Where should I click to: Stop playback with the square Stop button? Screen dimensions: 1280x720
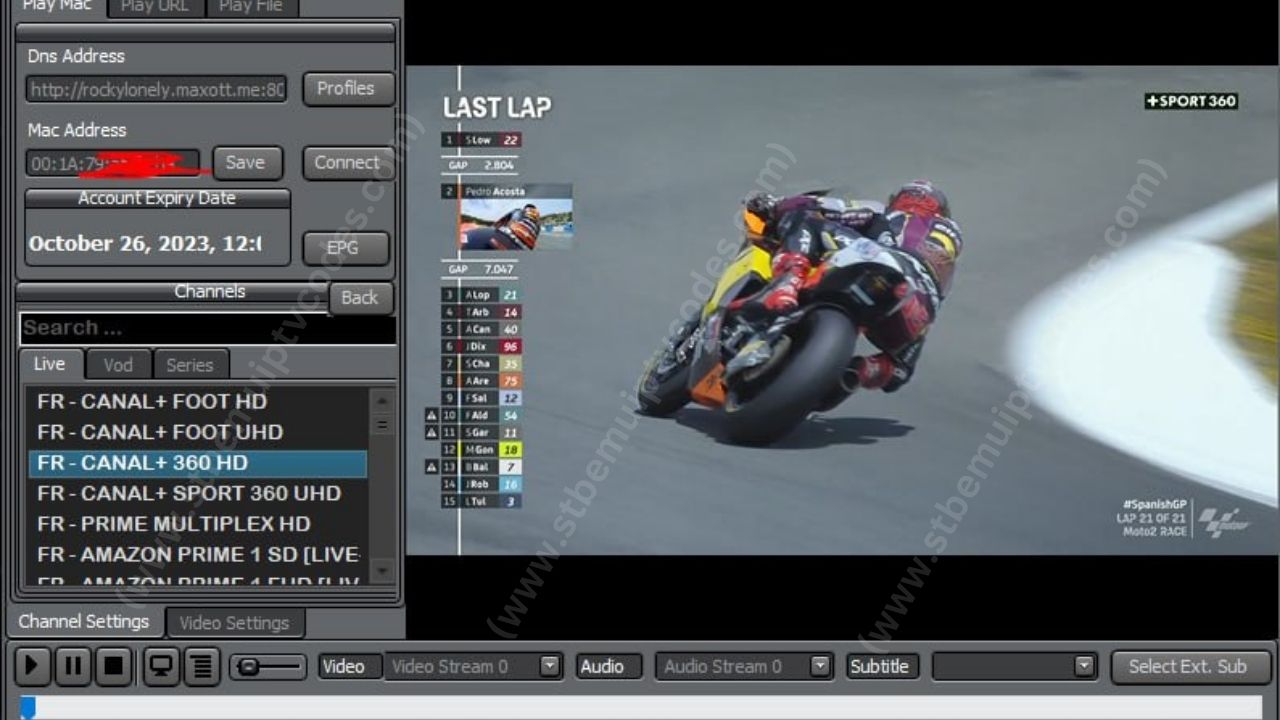(114, 666)
